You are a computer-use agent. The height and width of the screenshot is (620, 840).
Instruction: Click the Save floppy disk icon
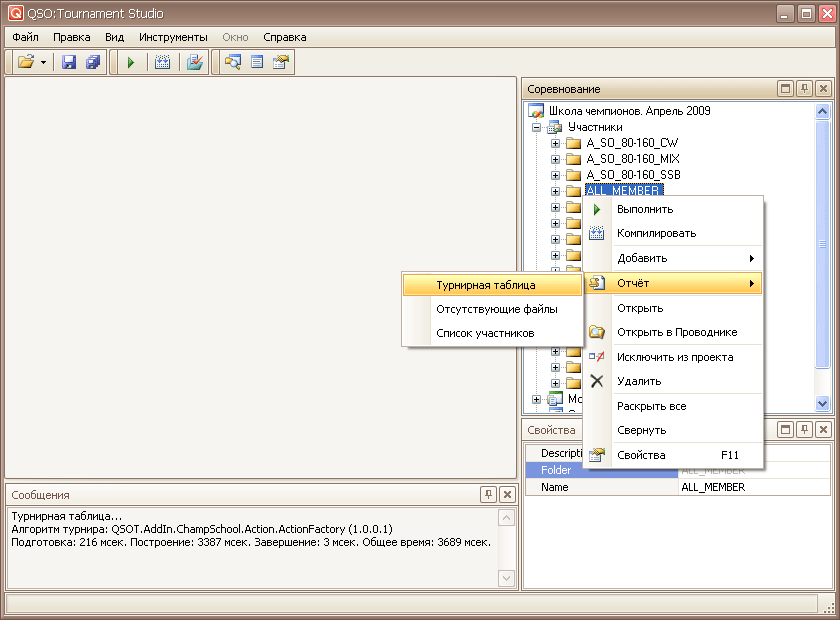click(69, 62)
